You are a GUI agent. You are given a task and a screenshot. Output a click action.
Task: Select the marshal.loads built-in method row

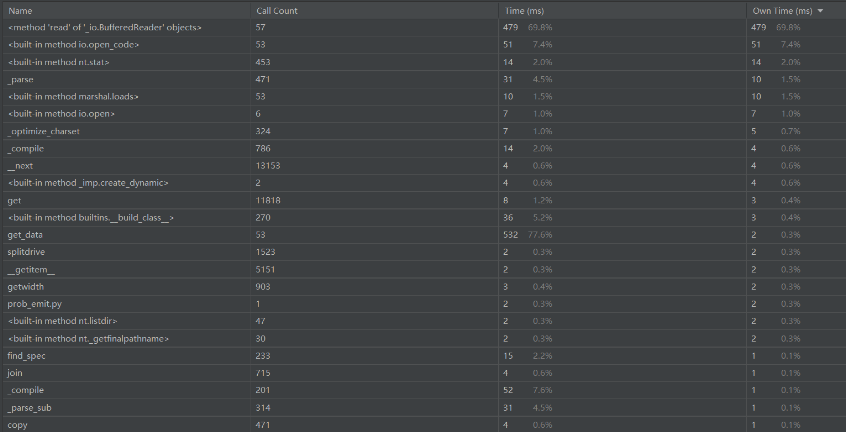coord(423,96)
